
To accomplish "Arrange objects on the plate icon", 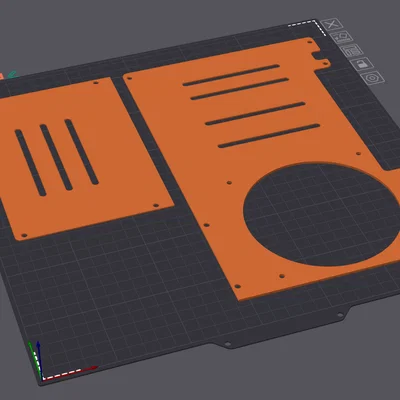I will pos(352,51).
